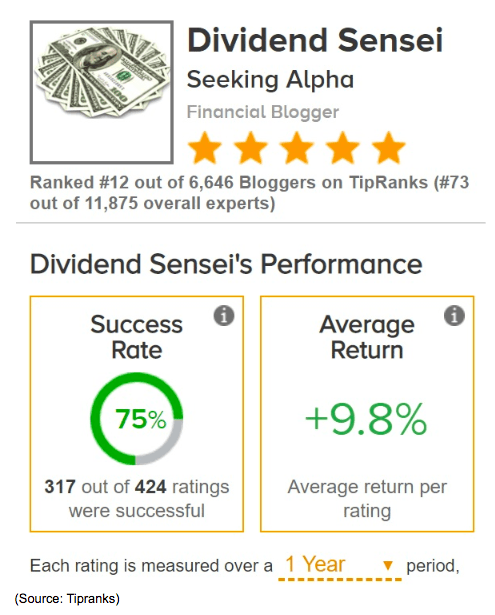The width and height of the screenshot is (495, 615).
Task: Click the Dividend Sensei name heading
Action: coord(315,40)
